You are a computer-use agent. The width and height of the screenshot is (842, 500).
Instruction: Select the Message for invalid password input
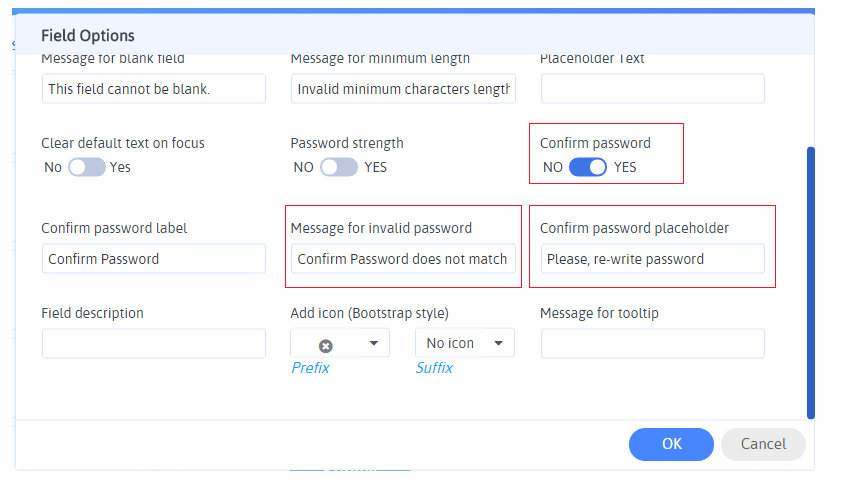click(403, 259)
